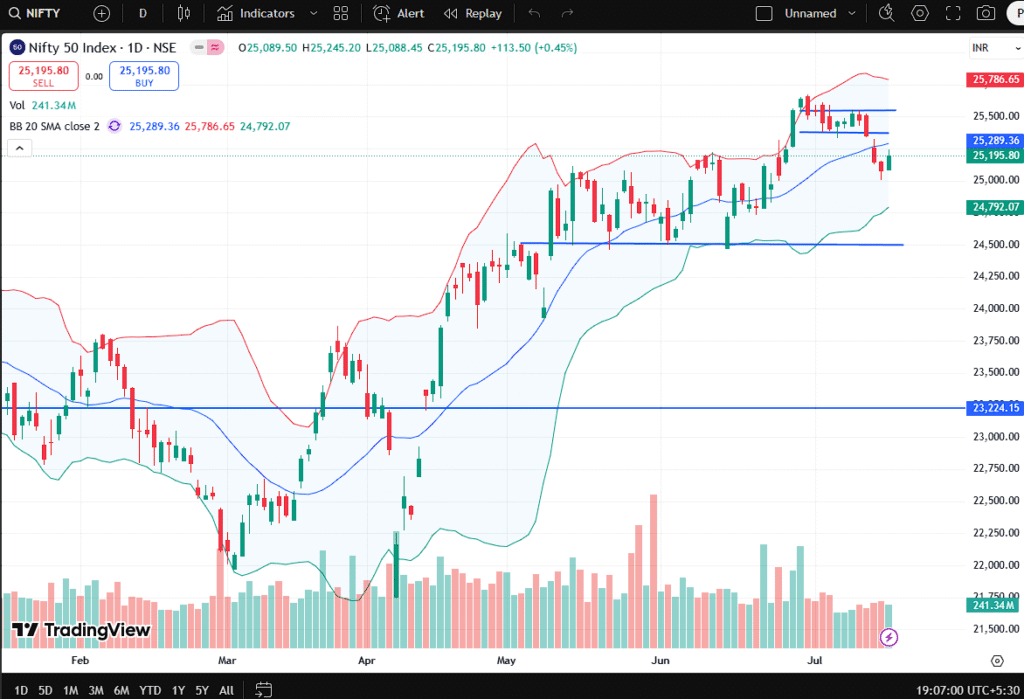Set range to 5Y

tap(202, 690)
